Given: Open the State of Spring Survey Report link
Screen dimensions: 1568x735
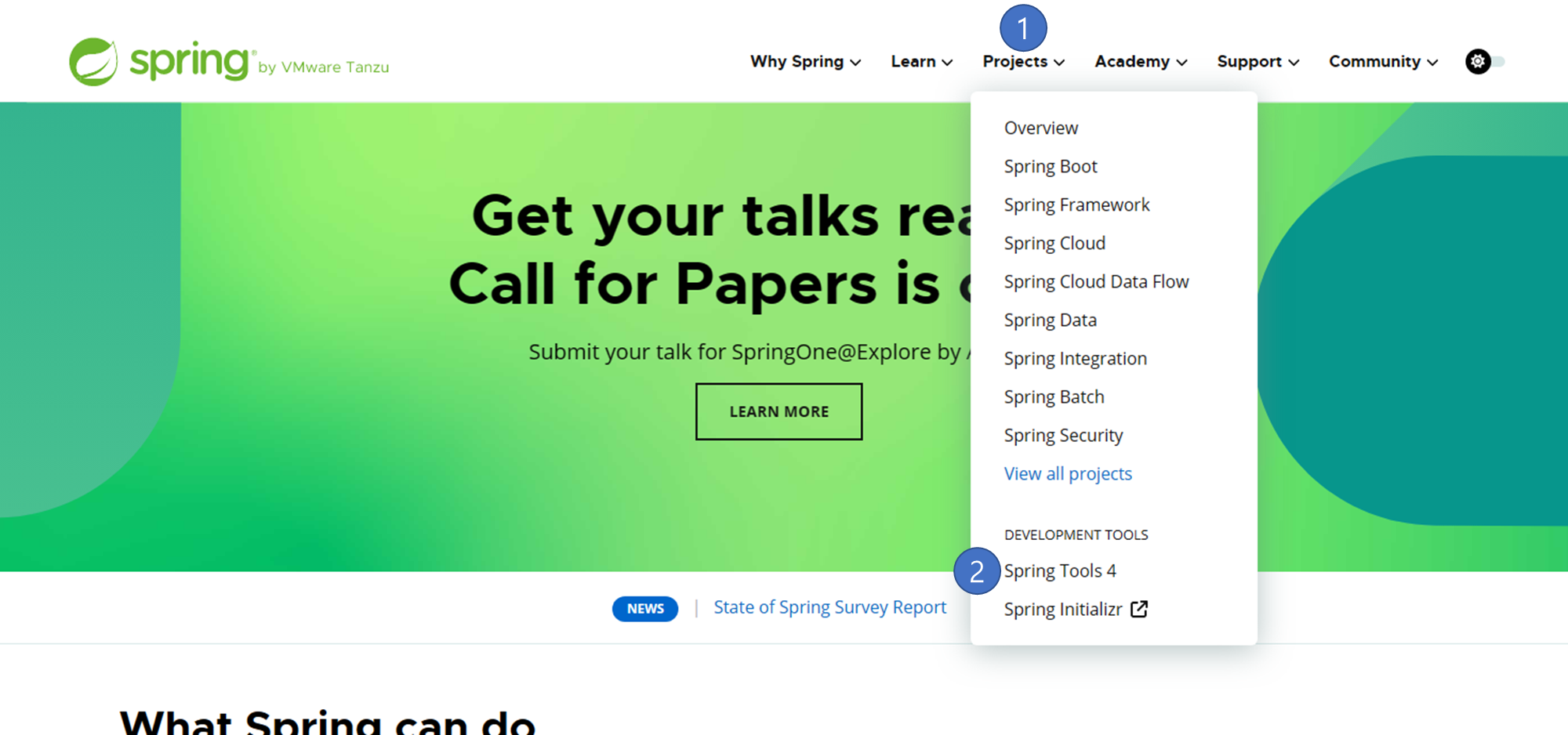Looking at the screenshot, I should point(829,607).
